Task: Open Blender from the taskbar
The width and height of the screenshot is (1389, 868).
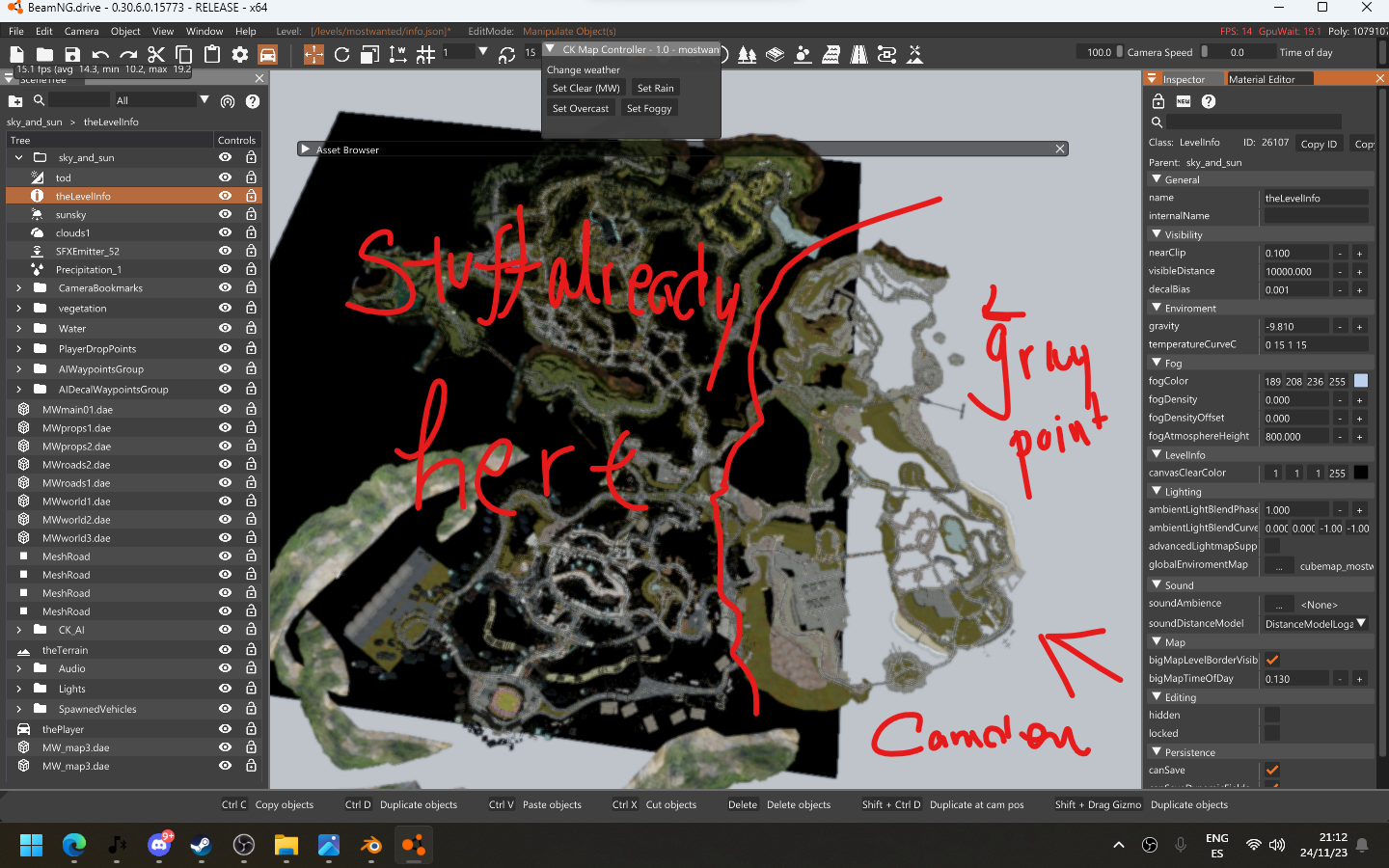Action: coord(370,846)
